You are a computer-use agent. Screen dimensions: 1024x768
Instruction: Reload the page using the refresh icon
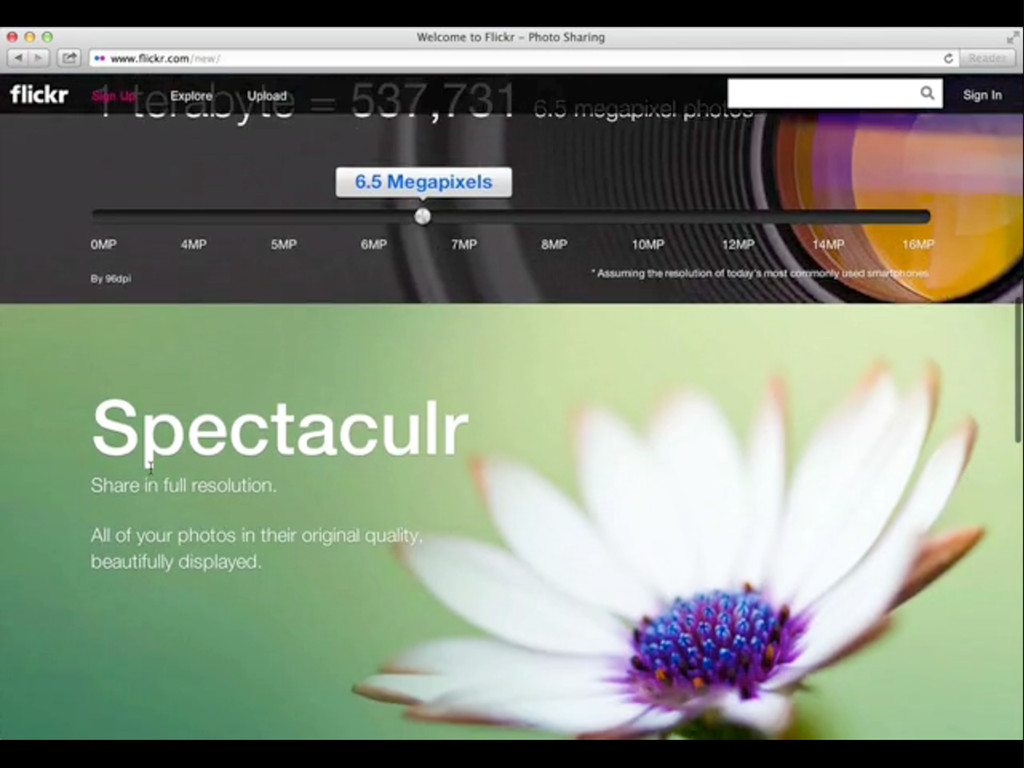(x=948, y=58)
